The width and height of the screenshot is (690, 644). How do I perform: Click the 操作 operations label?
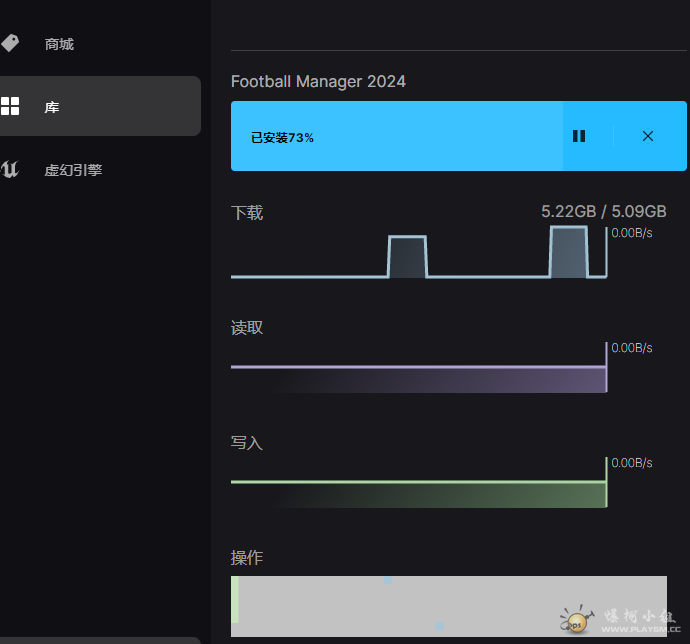coord(247,558)
